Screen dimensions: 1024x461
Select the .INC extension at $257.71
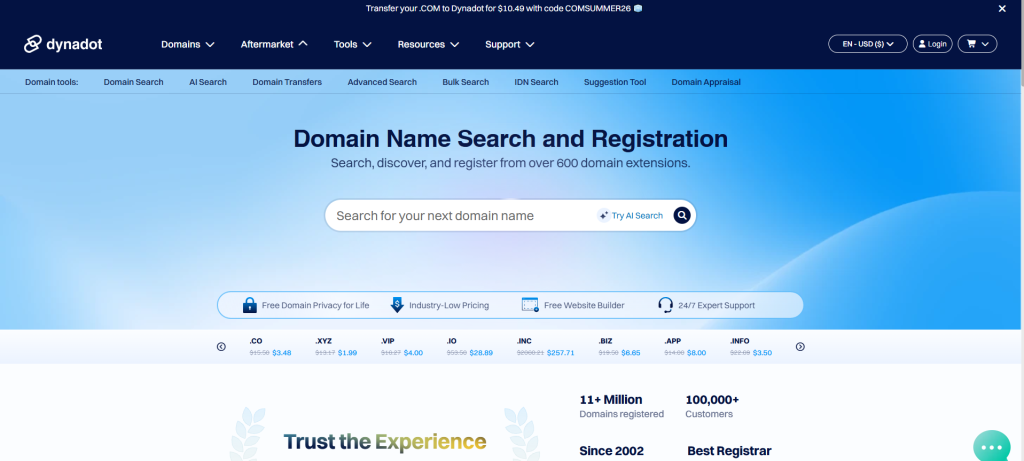point(545,347)
